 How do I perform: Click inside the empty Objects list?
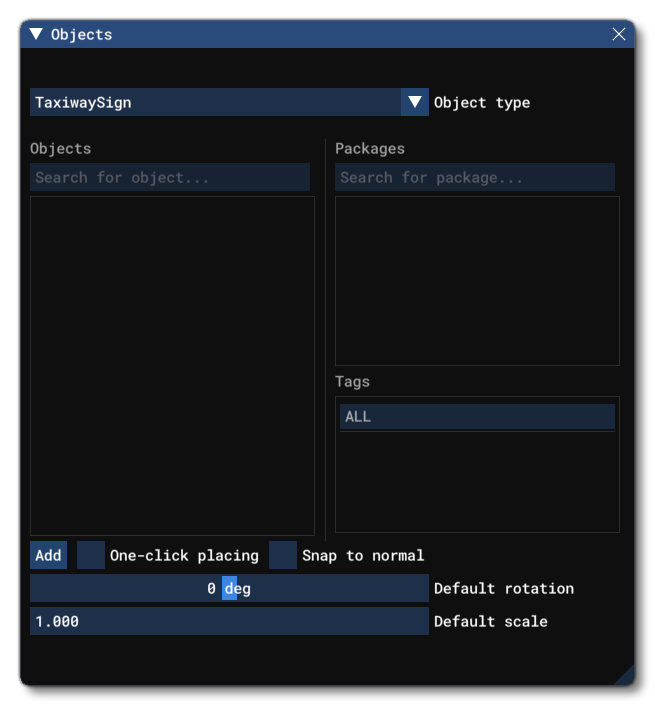pos(172,365)
